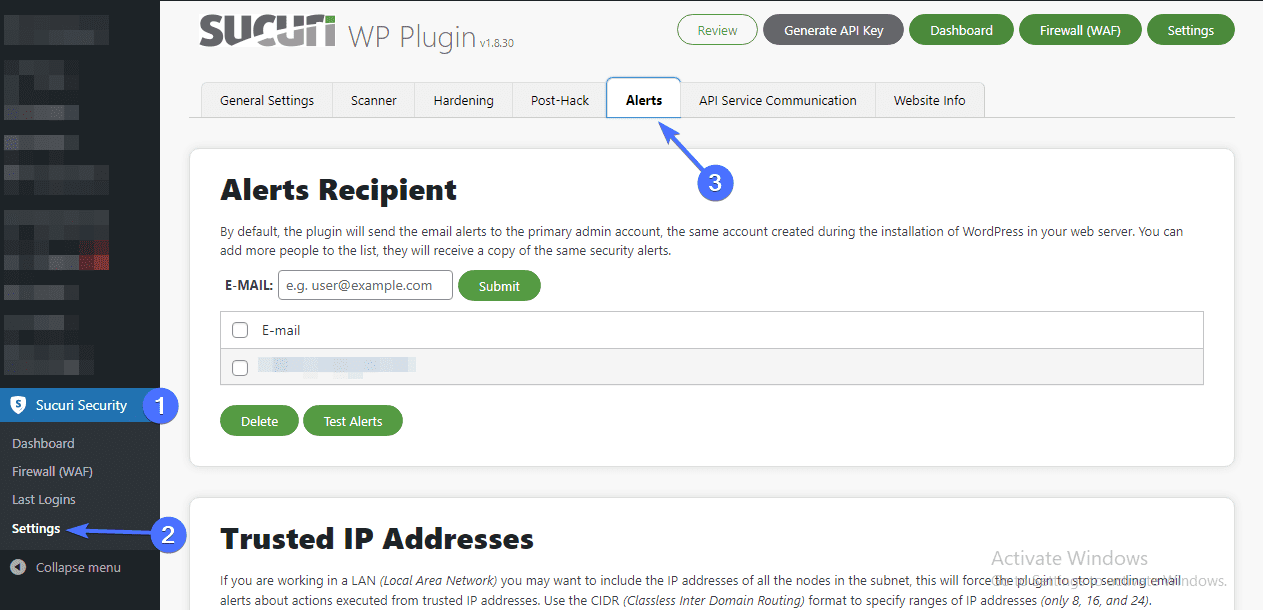The image size is (1263, 610).
Task: Click the Trusted IP Addresses heading
Action: pyautogui.click(x=377, y=539)
